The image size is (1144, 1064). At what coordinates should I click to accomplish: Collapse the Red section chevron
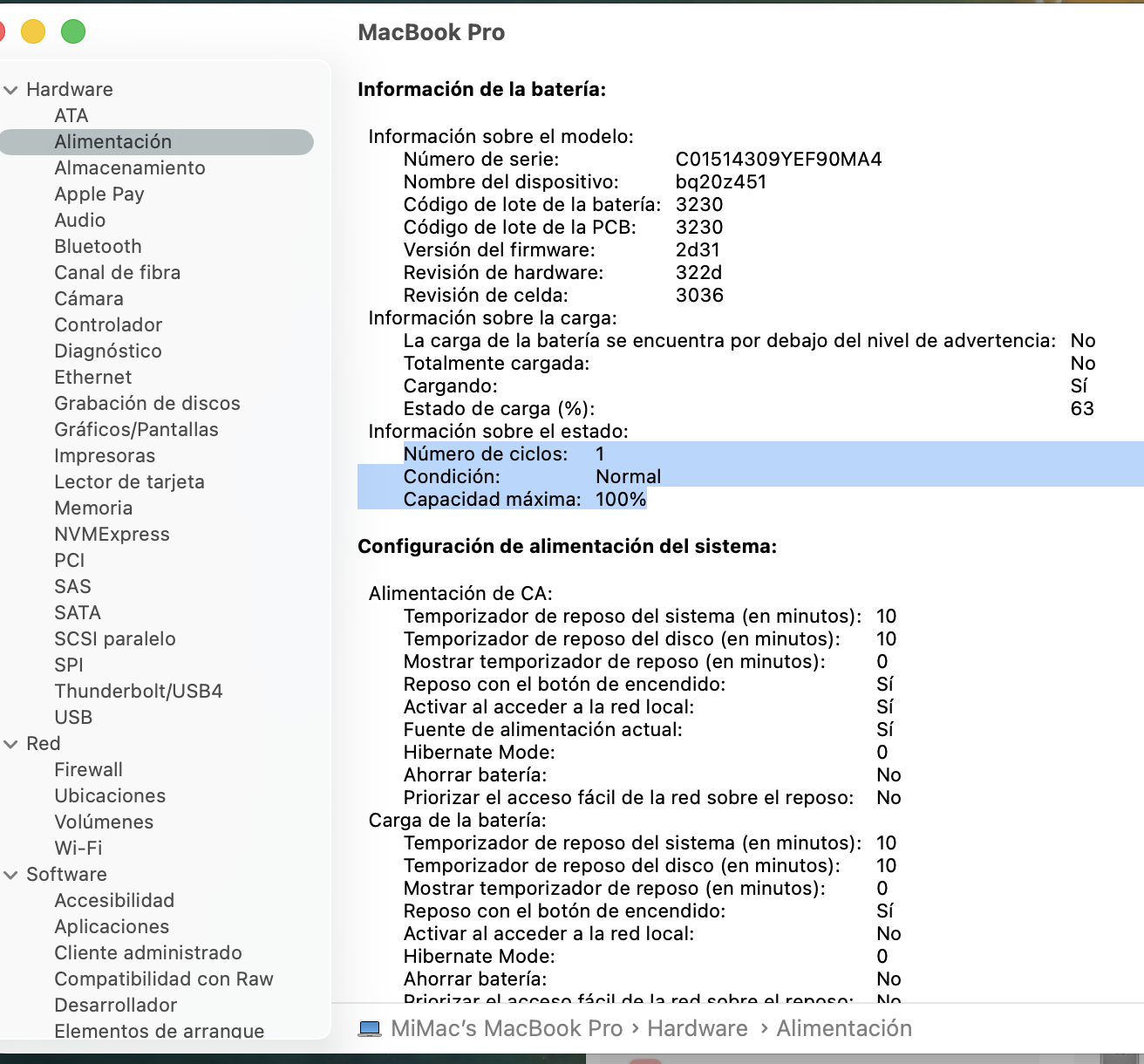(11, 744)
